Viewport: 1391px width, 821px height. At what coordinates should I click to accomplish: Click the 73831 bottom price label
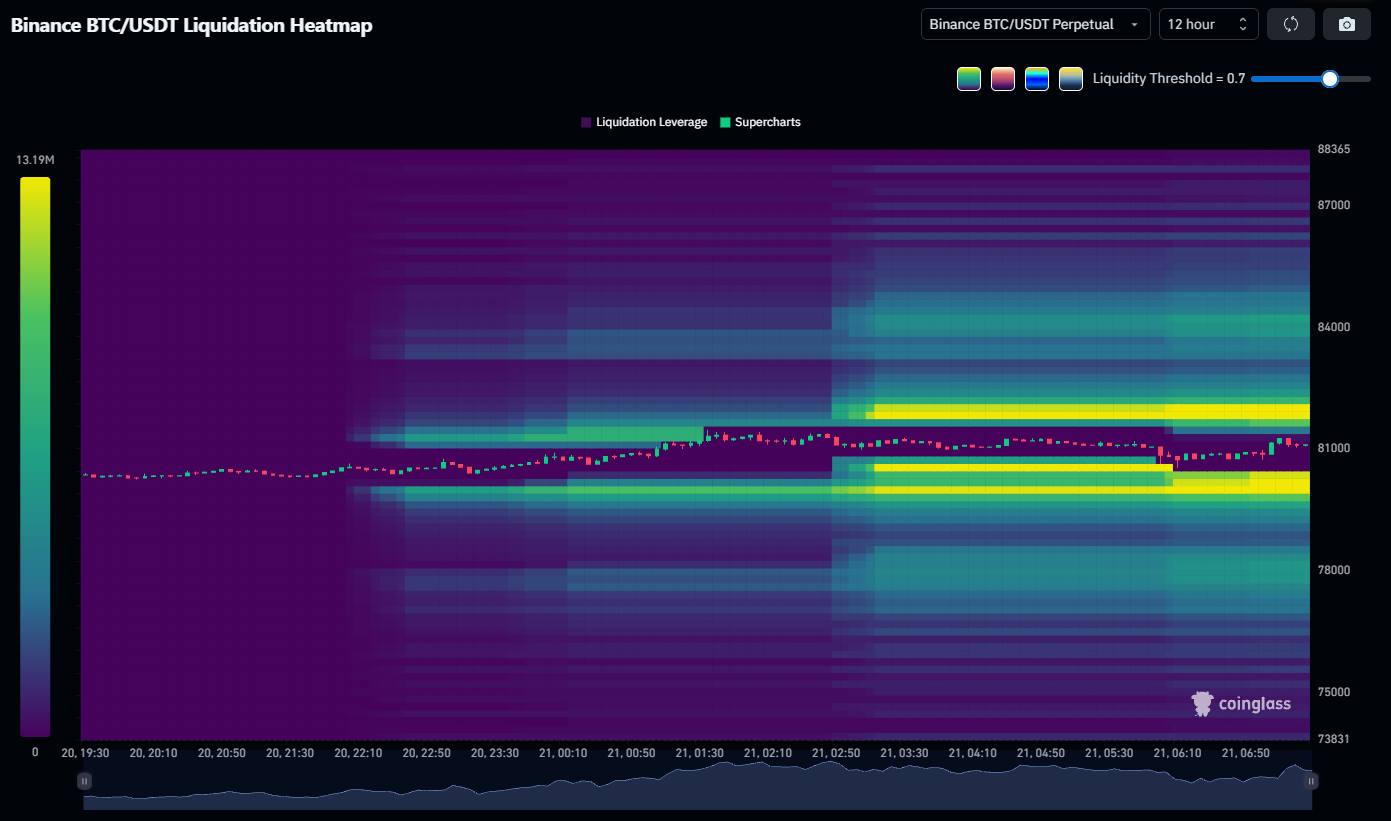pos(1334,739)
